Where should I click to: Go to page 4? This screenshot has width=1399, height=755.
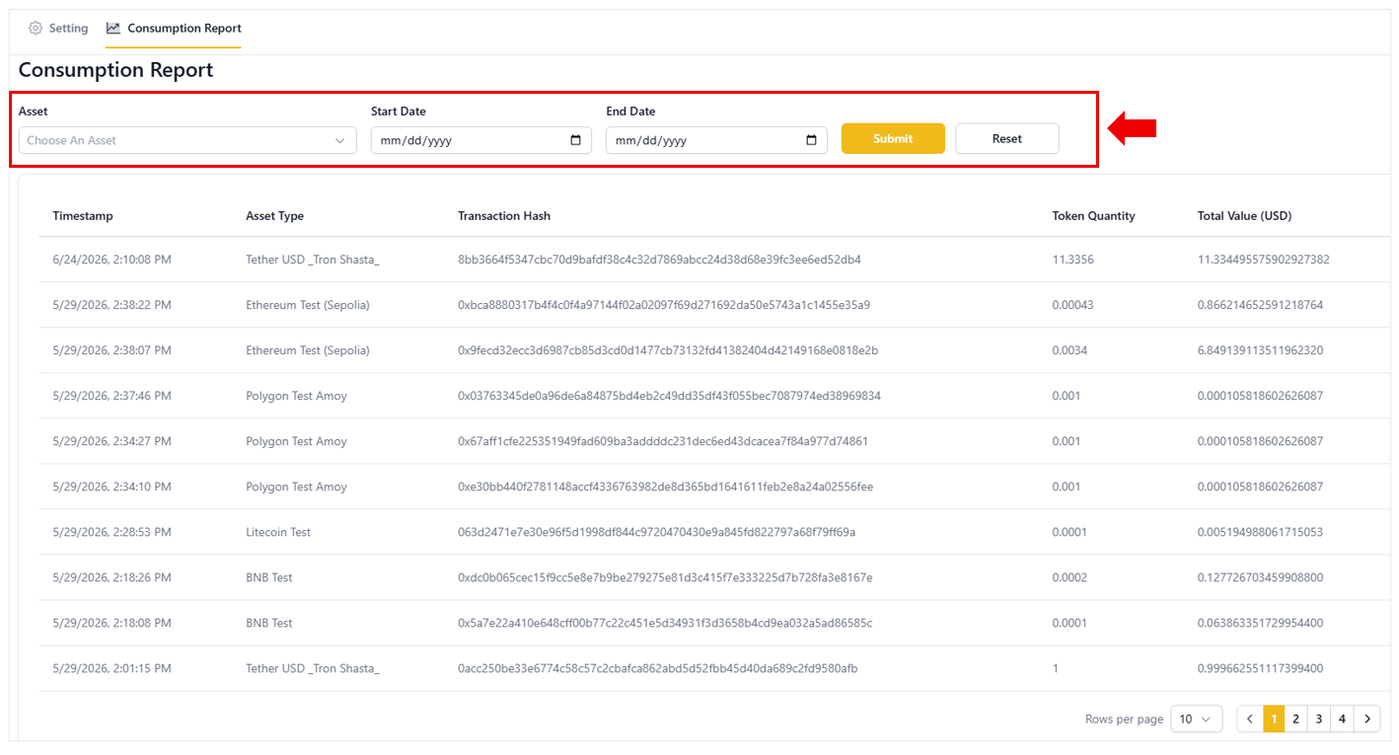1342,719
